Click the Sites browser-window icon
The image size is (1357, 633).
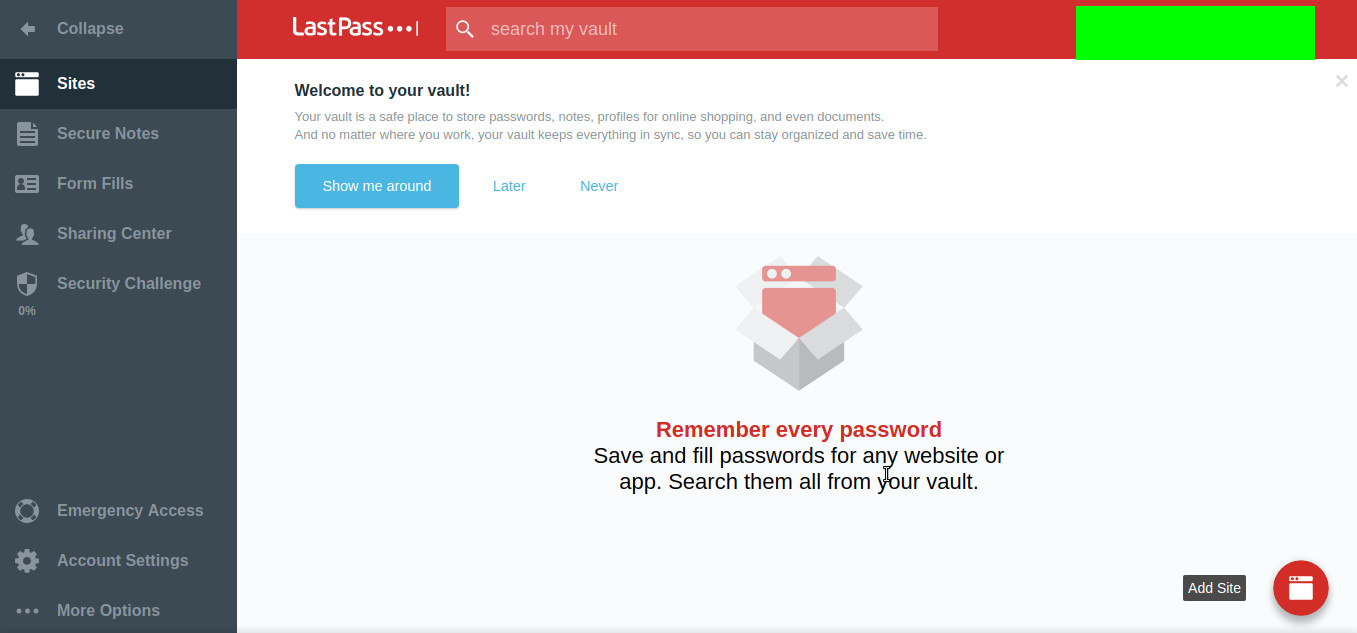tap(27, 84)
